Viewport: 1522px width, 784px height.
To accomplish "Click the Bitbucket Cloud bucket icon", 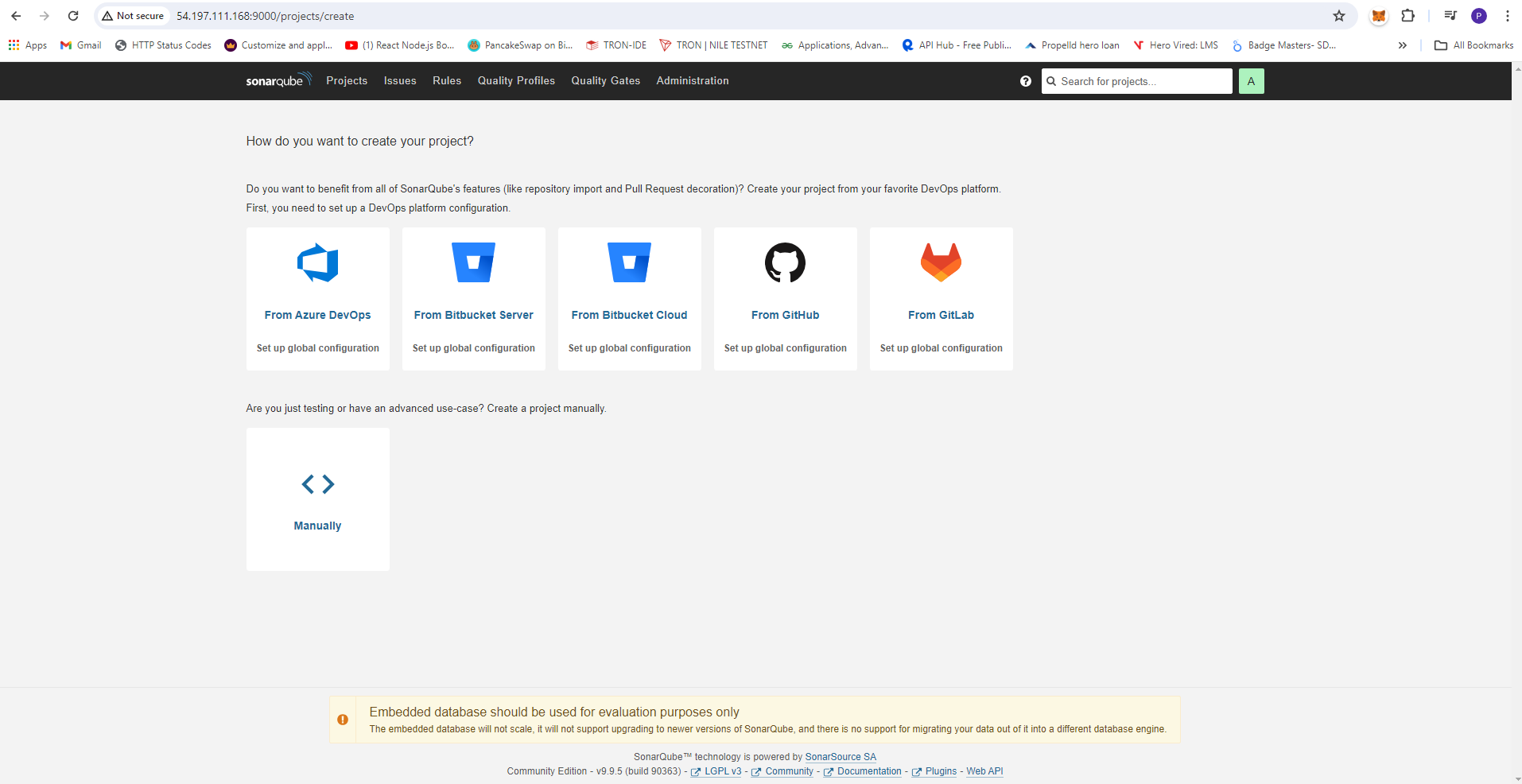I will [x=629, y=262].
